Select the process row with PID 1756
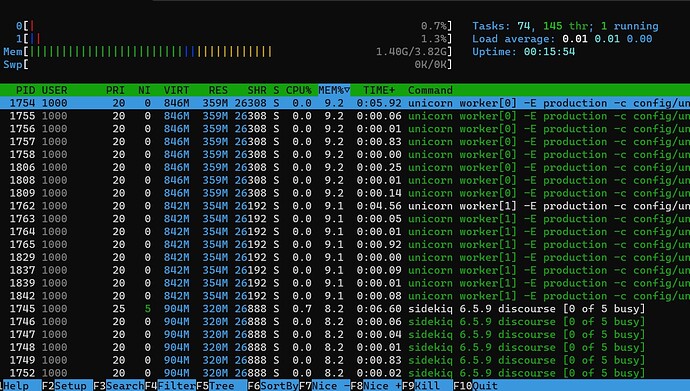The image size is (690, 391). pos(345,129)
